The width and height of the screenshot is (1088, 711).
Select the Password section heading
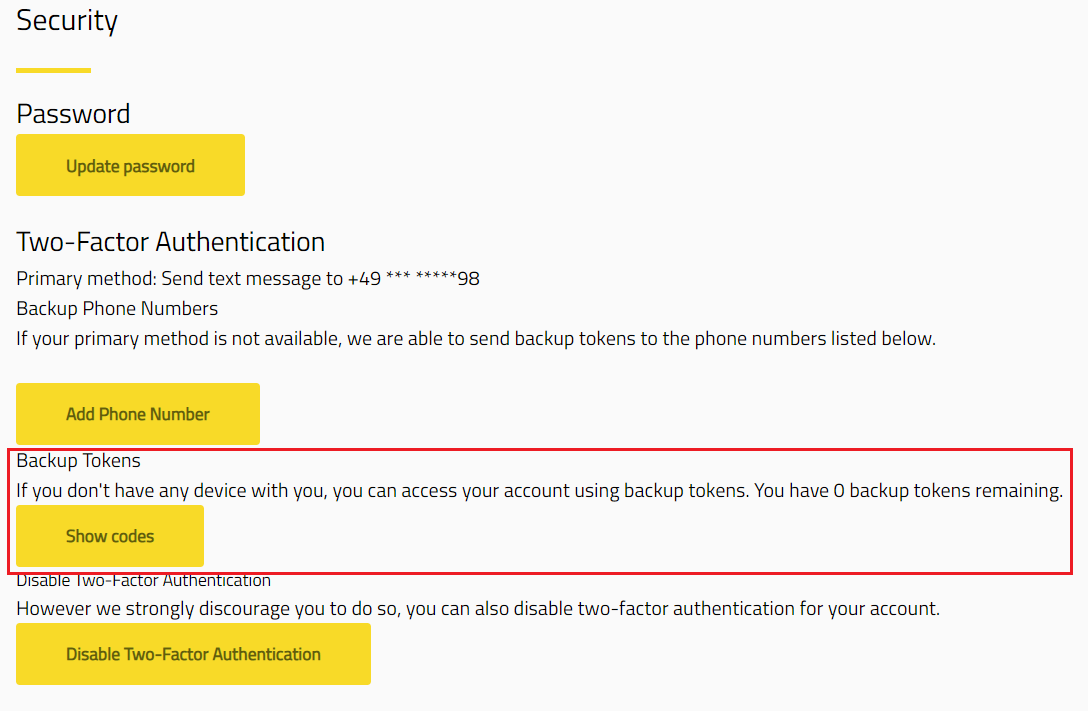73,114
